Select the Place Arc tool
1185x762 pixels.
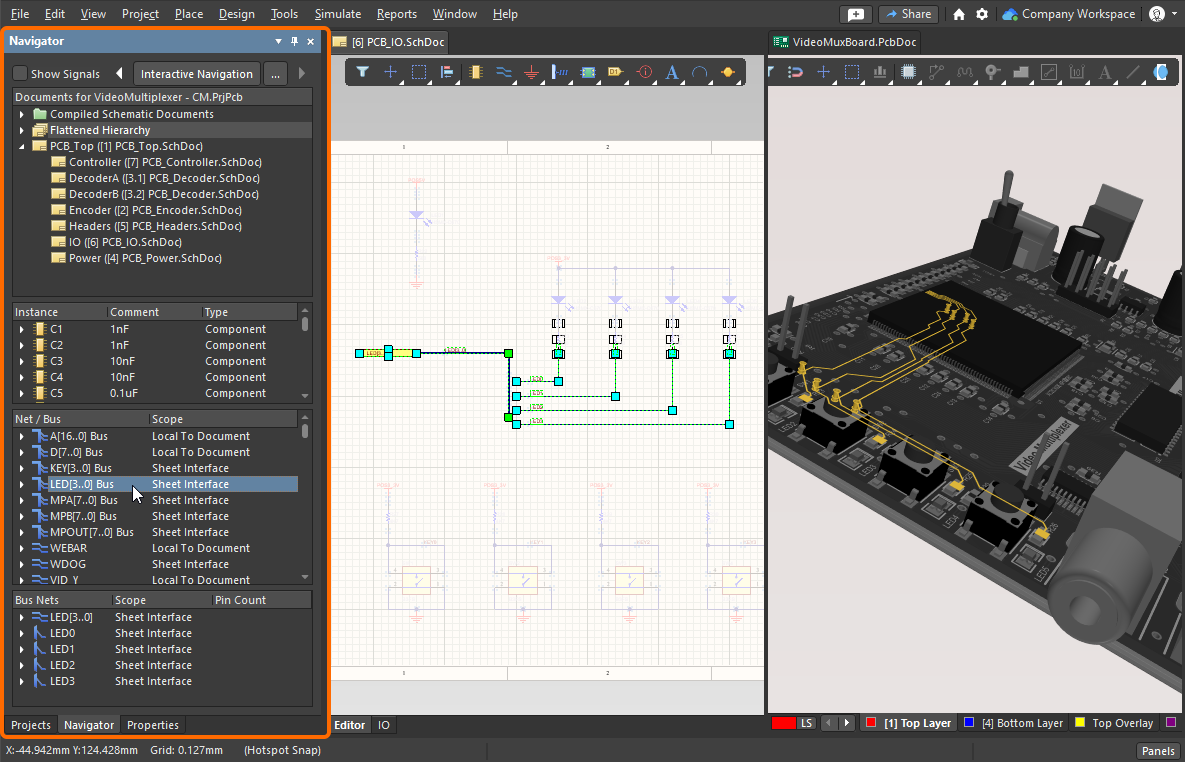pos(699,73)
